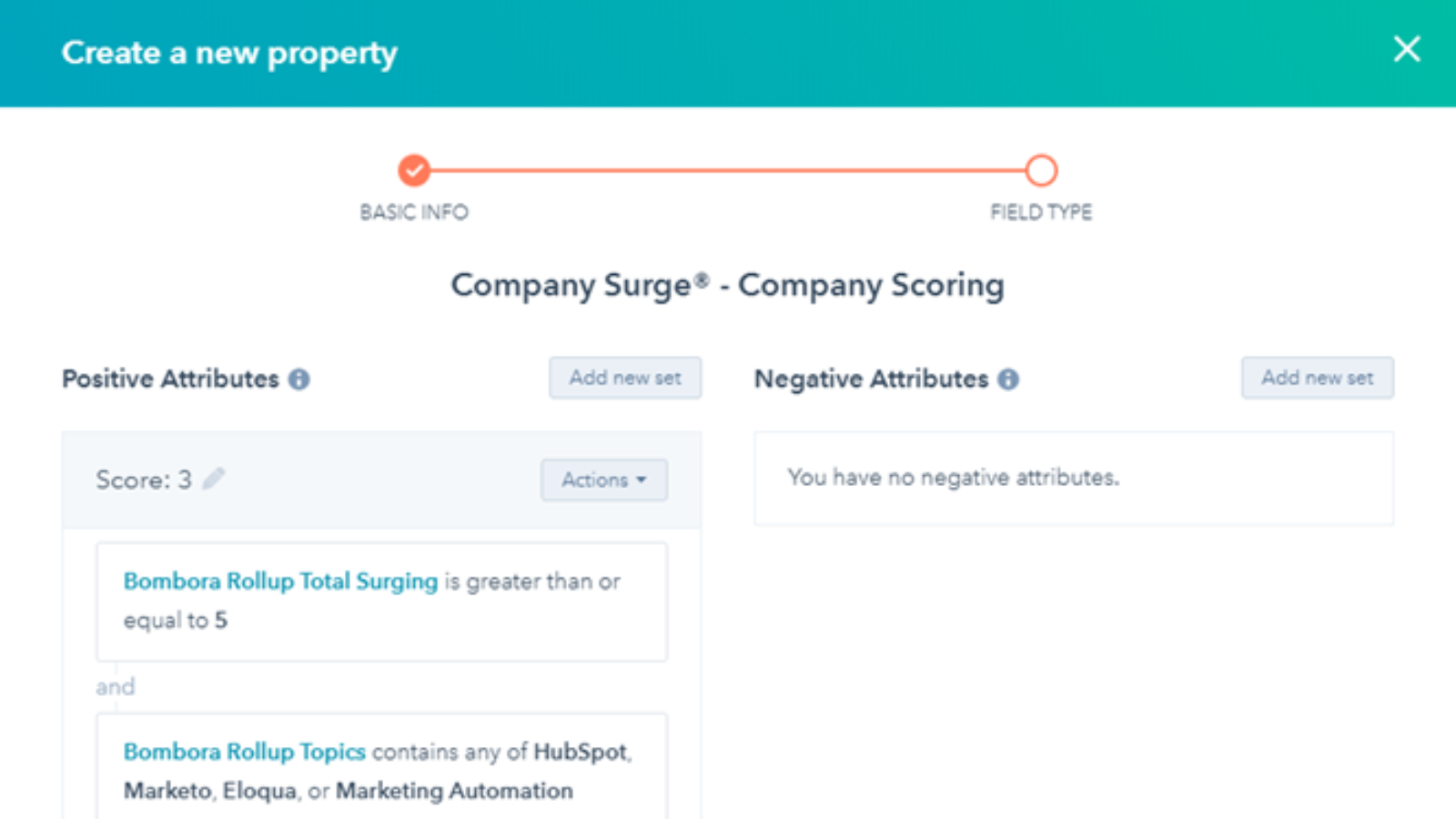Go to the FIELD TYPE step label
This screenshot has height=819, width=1456.
point(1041,212)
